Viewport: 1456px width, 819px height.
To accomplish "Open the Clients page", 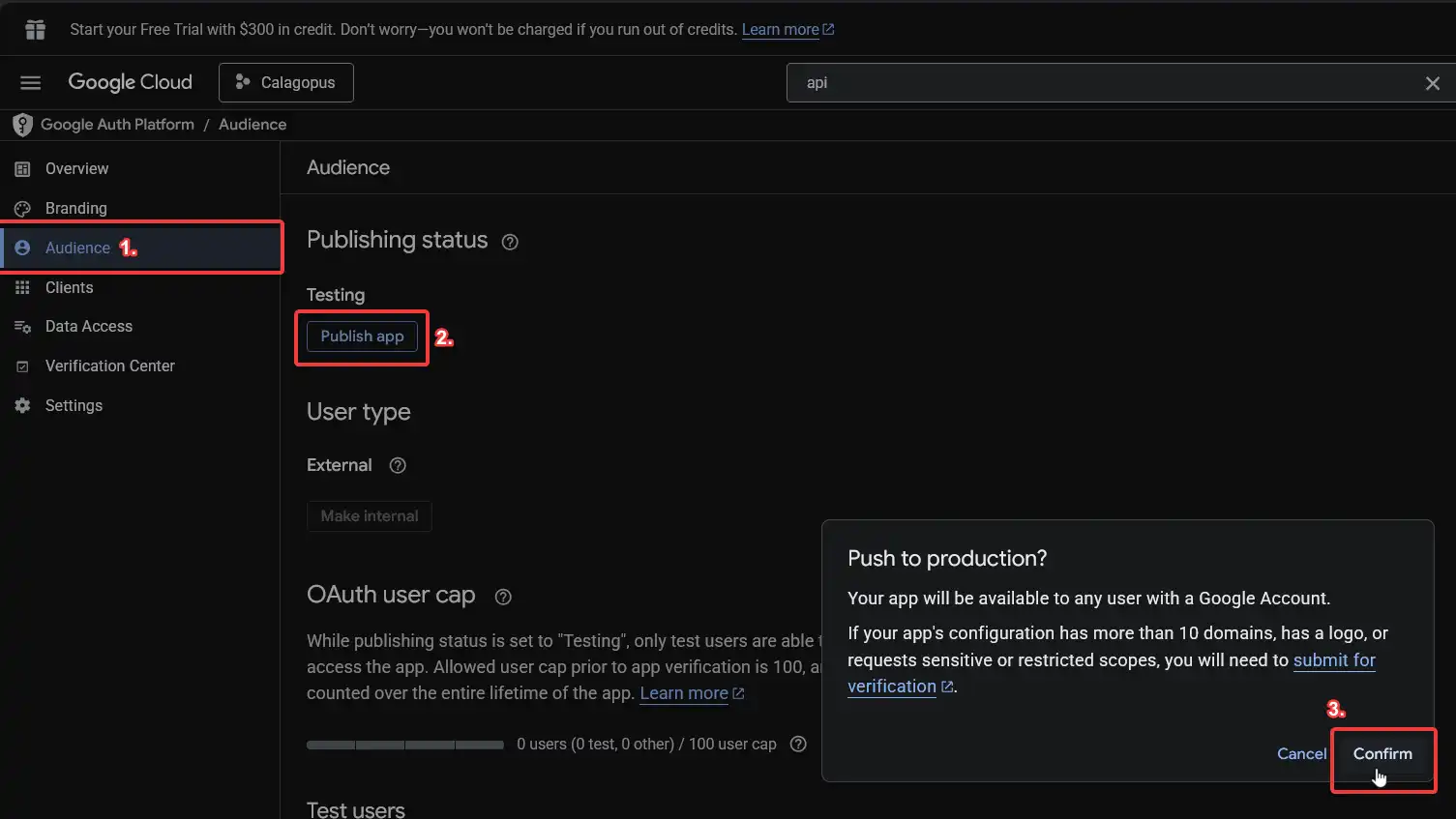I will tap(69, 288).
